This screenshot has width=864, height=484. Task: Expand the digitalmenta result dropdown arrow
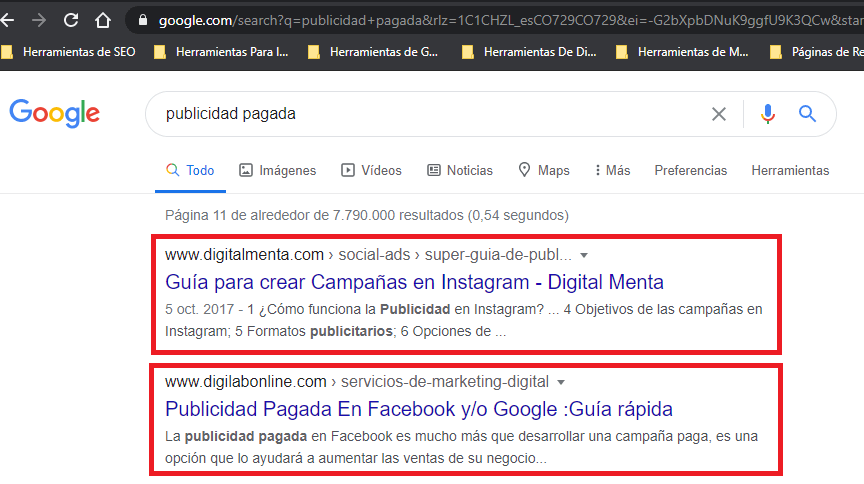coord(584,255)
